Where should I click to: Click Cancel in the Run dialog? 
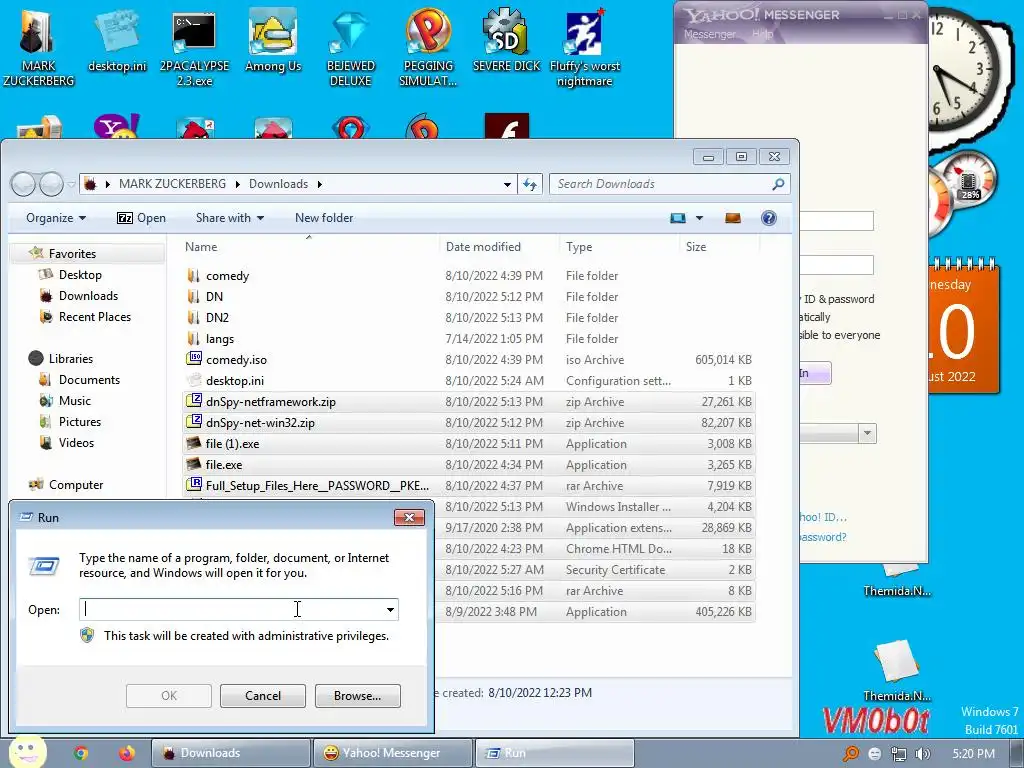pyautogui.click(x=263, y=696)
